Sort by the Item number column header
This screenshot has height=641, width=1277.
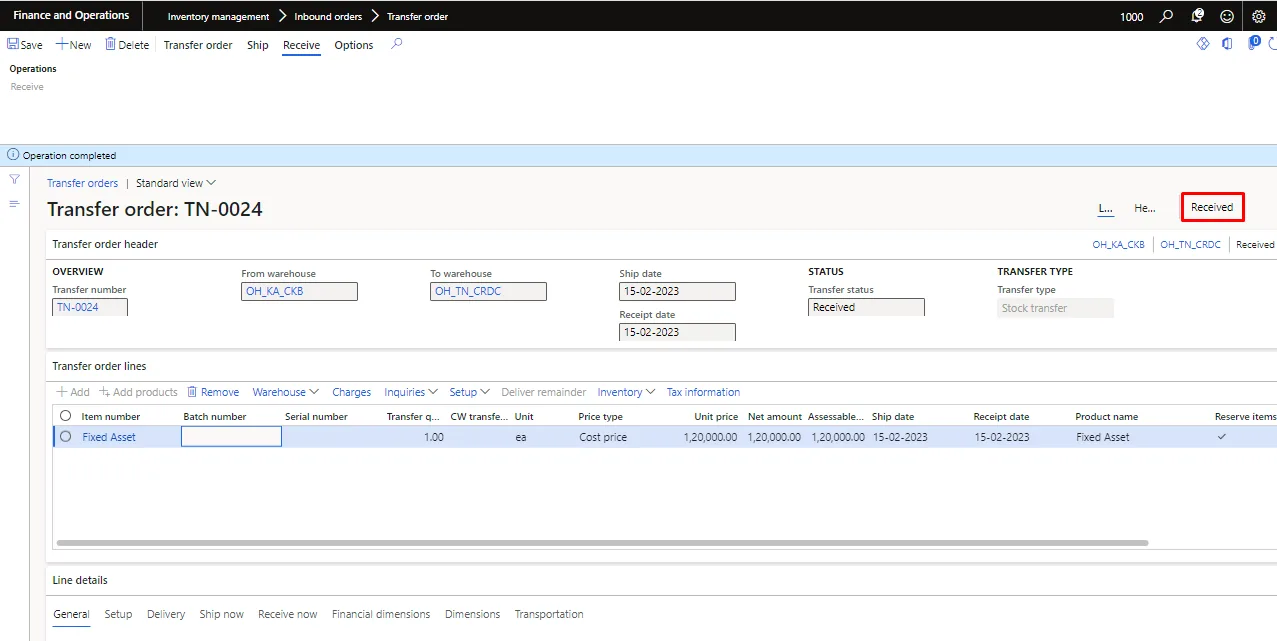111,416
